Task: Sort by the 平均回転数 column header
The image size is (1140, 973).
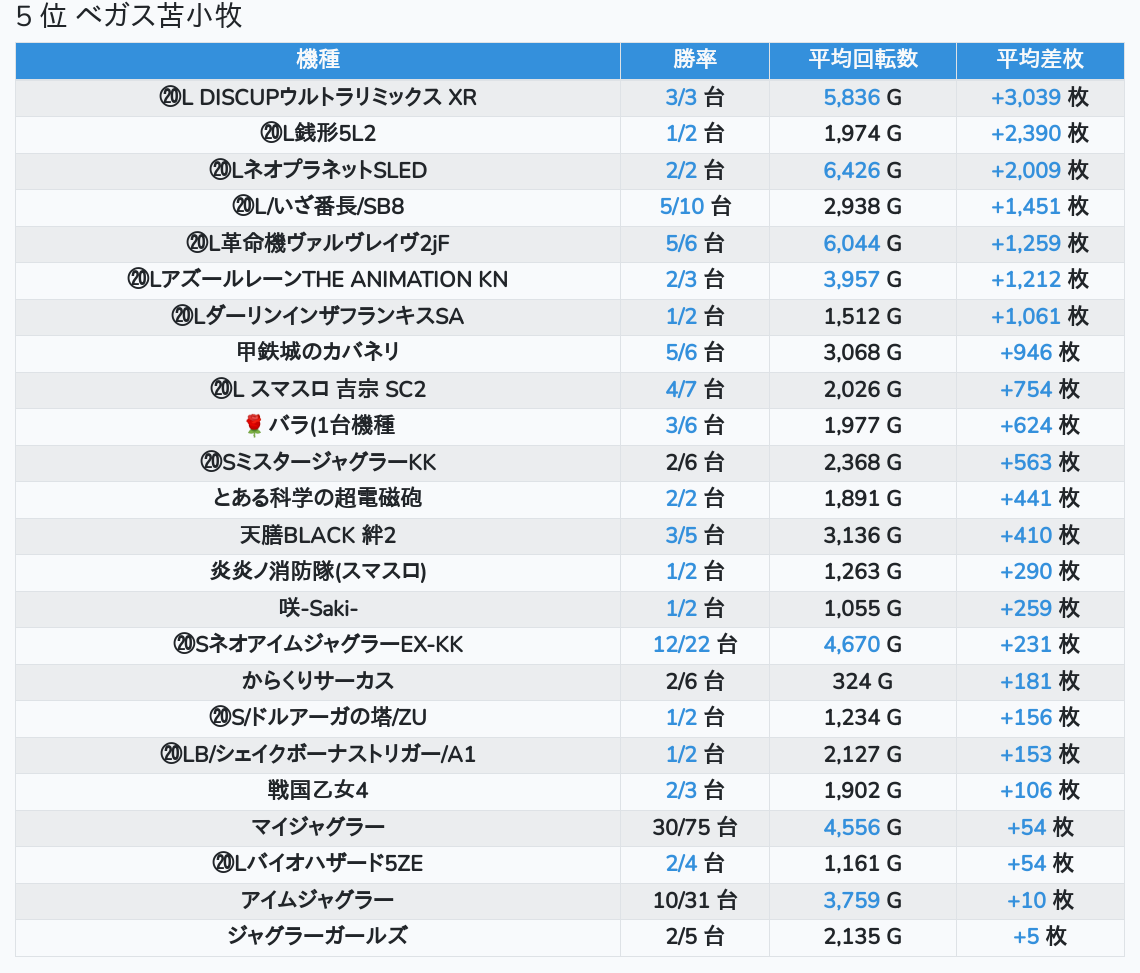Action: coord(862,60)
